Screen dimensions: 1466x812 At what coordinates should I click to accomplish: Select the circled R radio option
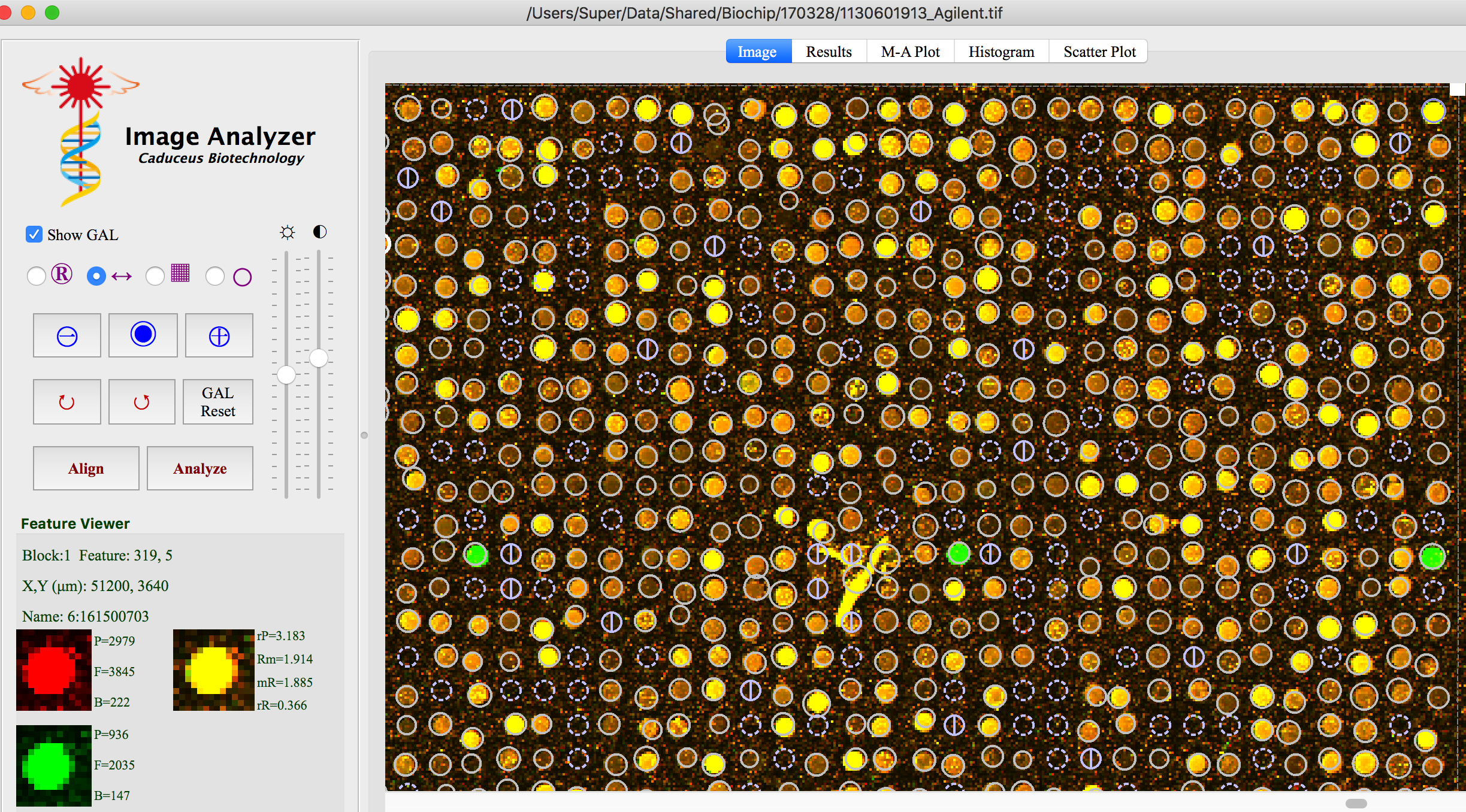point(37,276)
